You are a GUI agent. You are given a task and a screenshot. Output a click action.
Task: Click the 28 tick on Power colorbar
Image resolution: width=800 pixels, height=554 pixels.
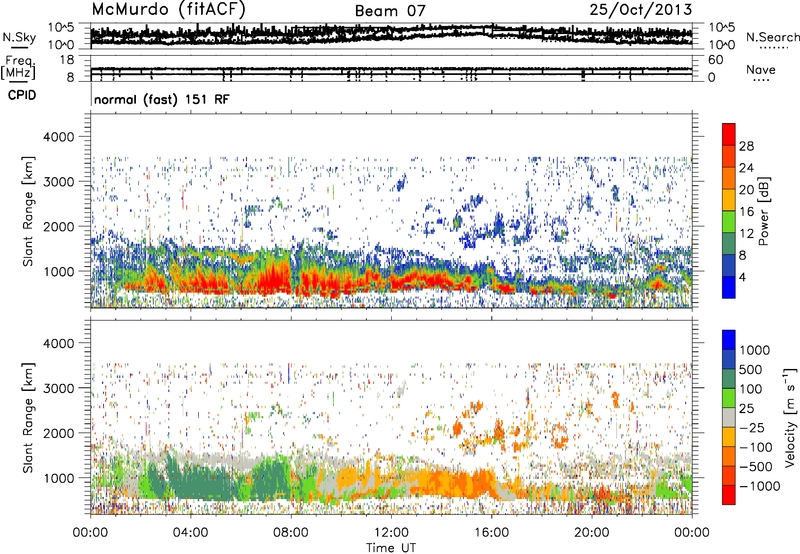click(x=746, y=146)
